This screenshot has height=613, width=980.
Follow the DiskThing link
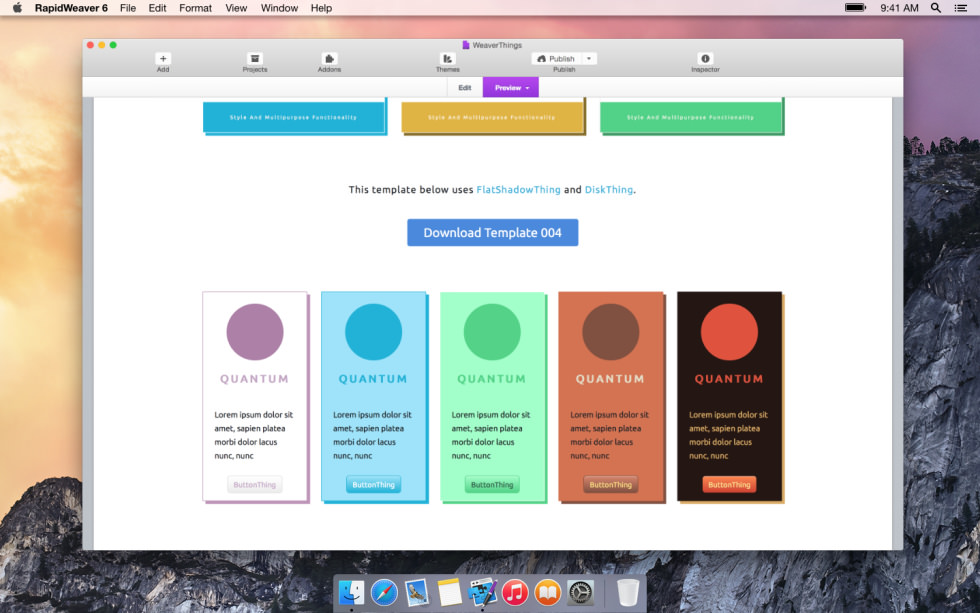point(609,189)
